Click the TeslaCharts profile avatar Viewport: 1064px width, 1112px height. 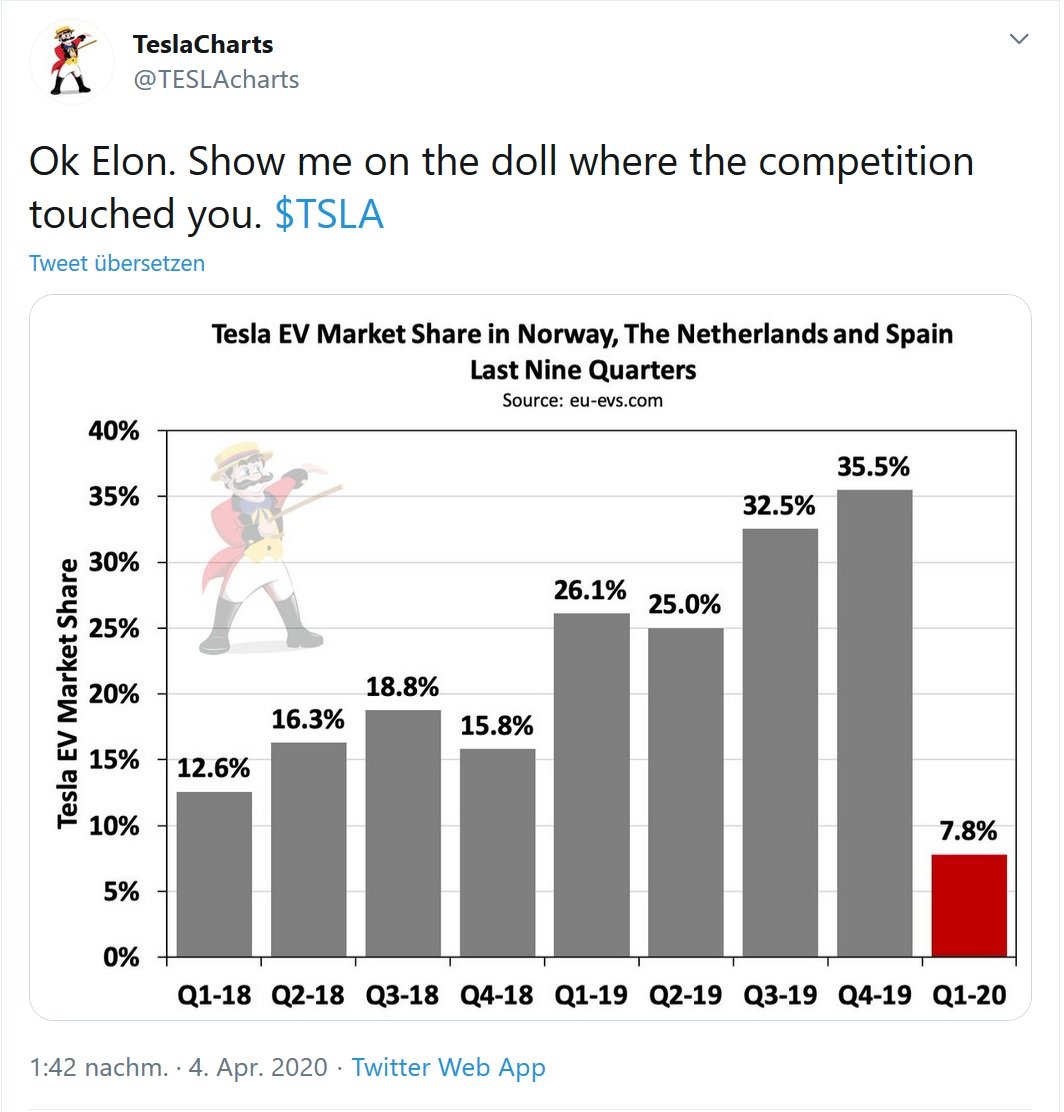pos(71,61)
